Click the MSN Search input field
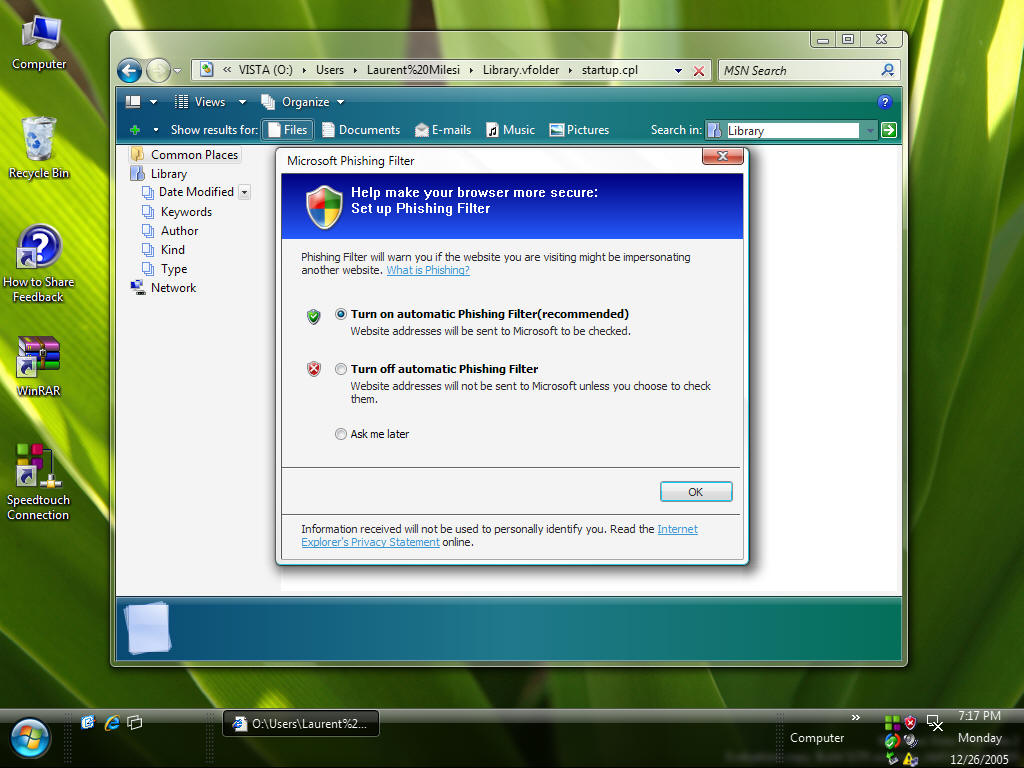 798,71
